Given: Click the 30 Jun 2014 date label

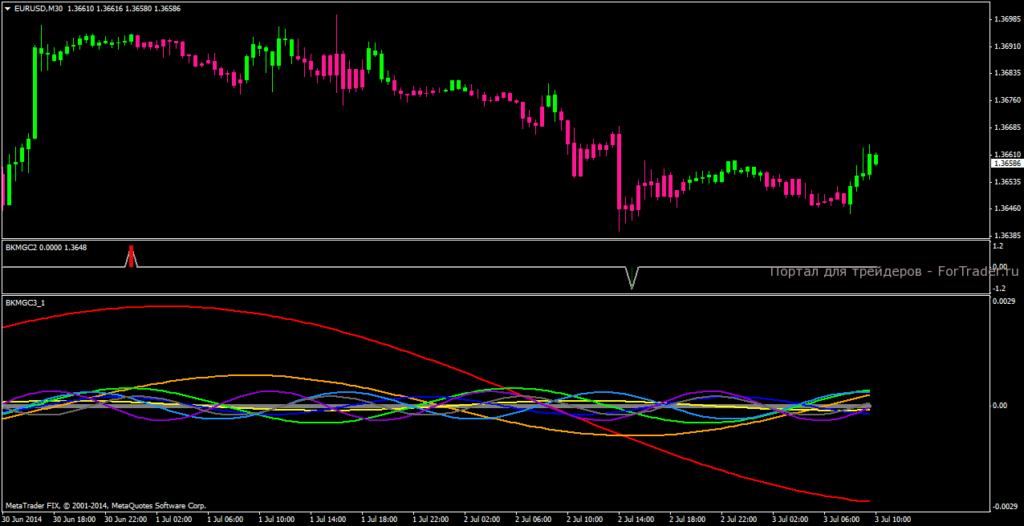Looking at the screenshot, I should [21, 520].
